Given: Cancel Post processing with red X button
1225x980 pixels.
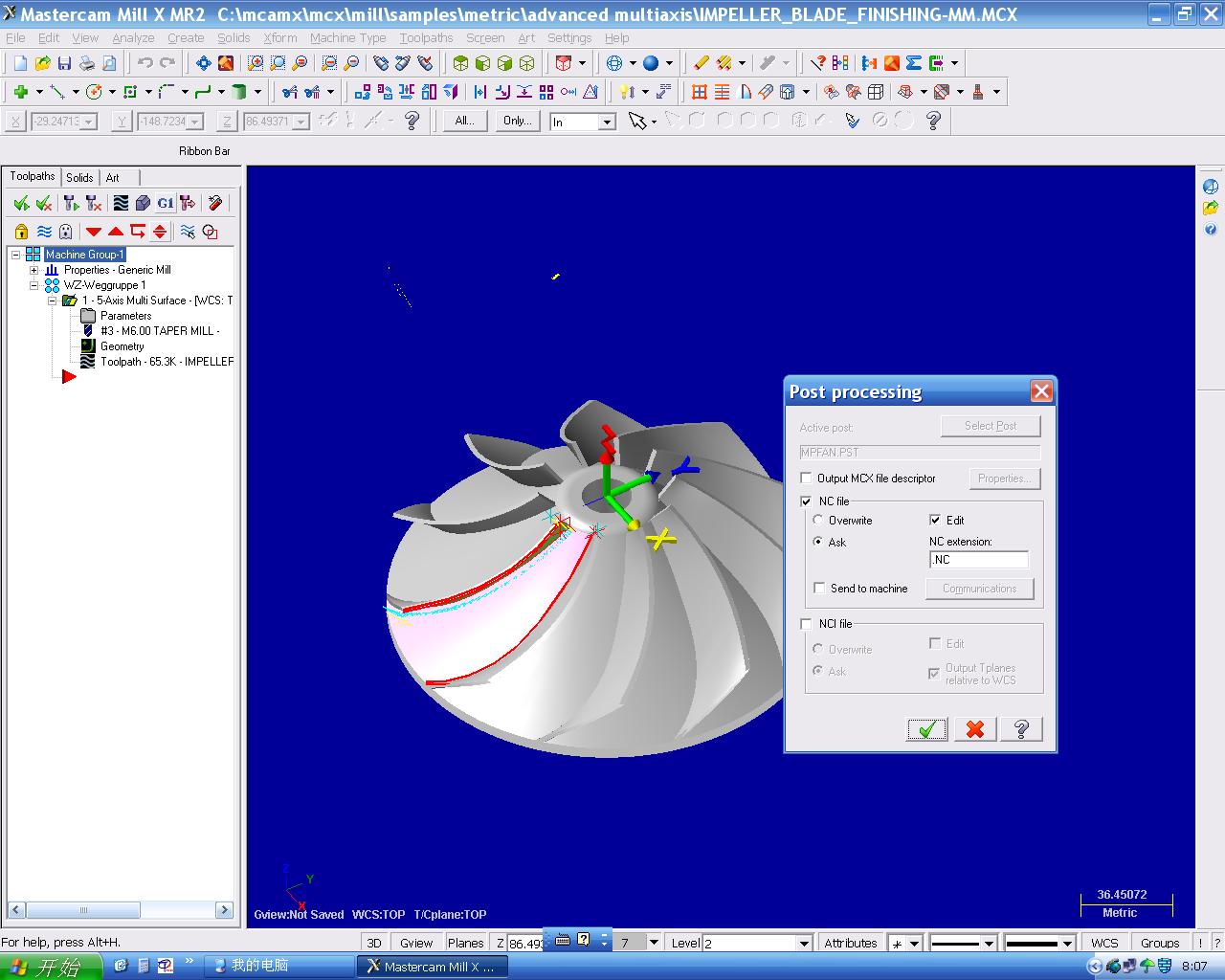Looking at the screenshot, I should tap(974, 729).
